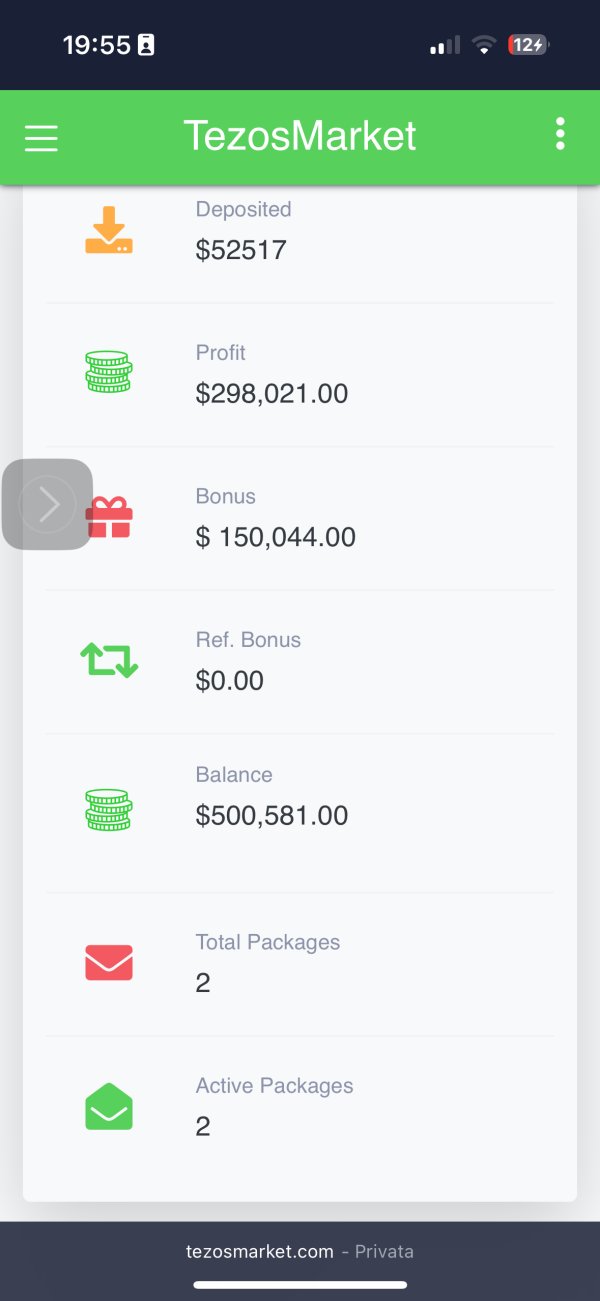Viewport: 600px width, 1301px height.
Task: Tap the Ref. Bonus $0.00 value
Action: (230, 681)
